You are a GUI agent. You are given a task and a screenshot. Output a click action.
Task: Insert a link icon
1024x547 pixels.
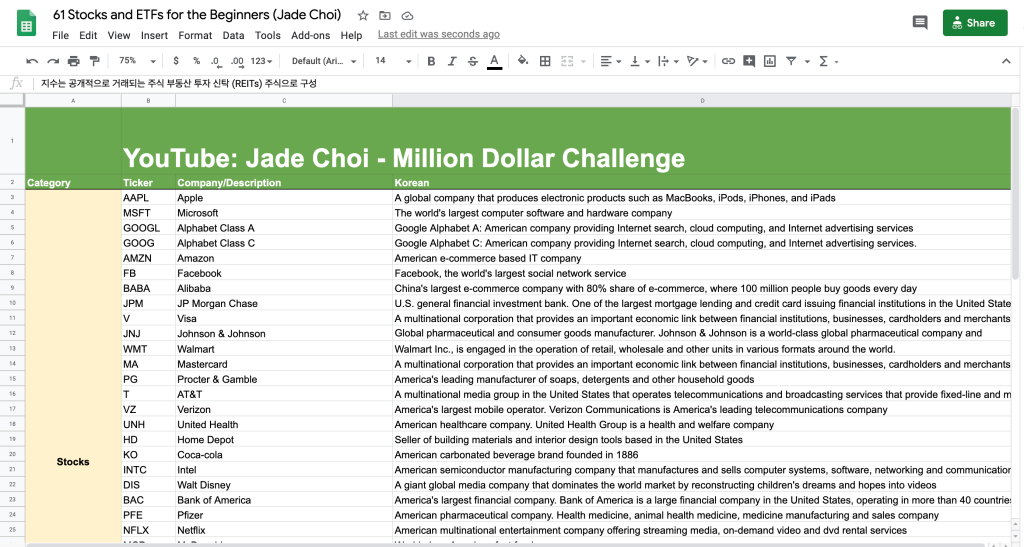point(728,61)
